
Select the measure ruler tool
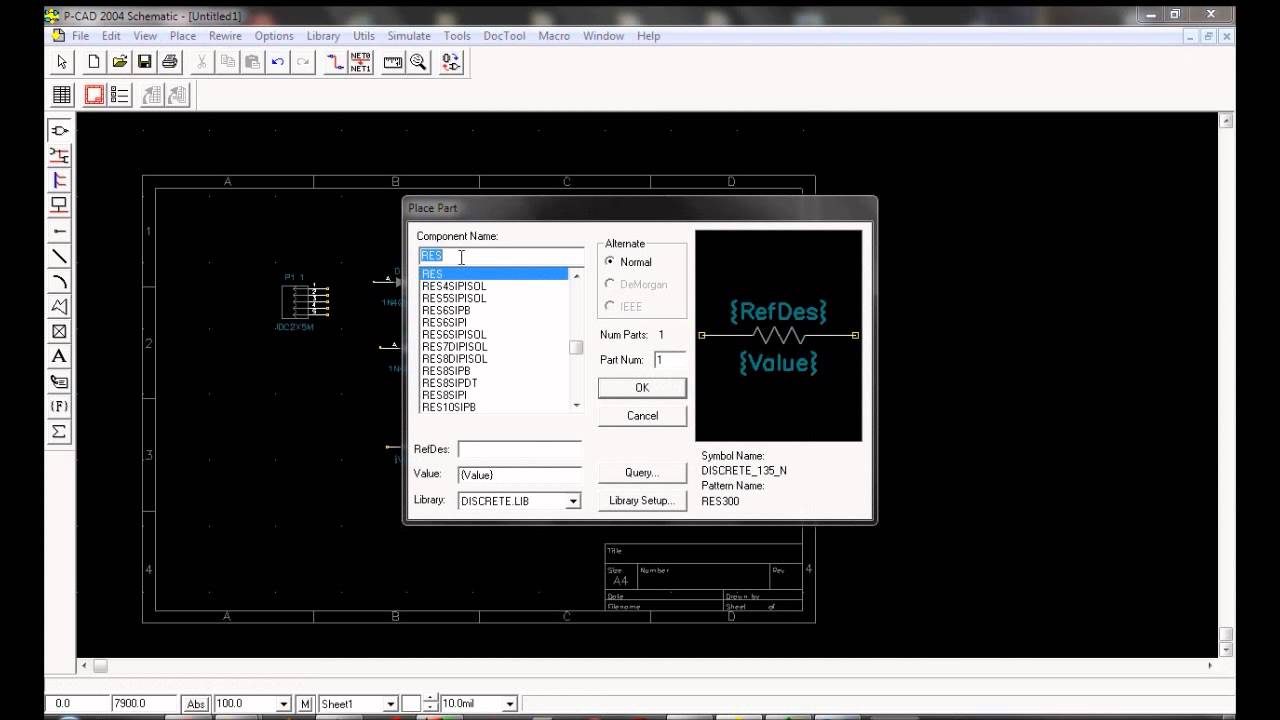pyautogui.click(x=393, y=62)
